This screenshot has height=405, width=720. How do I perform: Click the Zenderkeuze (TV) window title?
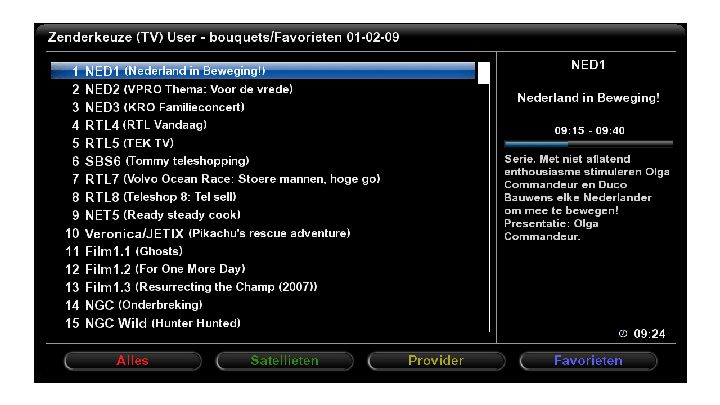pyautogui.click(x=223, y=37)
